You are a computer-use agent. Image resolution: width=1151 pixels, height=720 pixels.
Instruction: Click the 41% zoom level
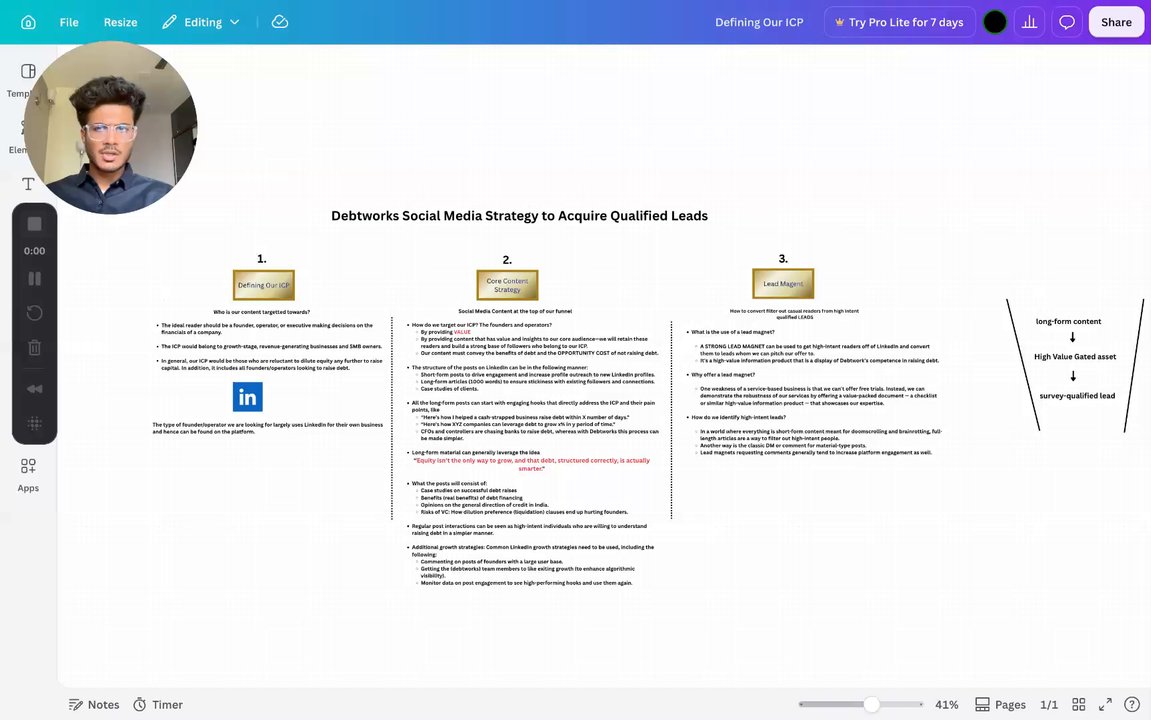pyautogui.click(x=946, y=705)
